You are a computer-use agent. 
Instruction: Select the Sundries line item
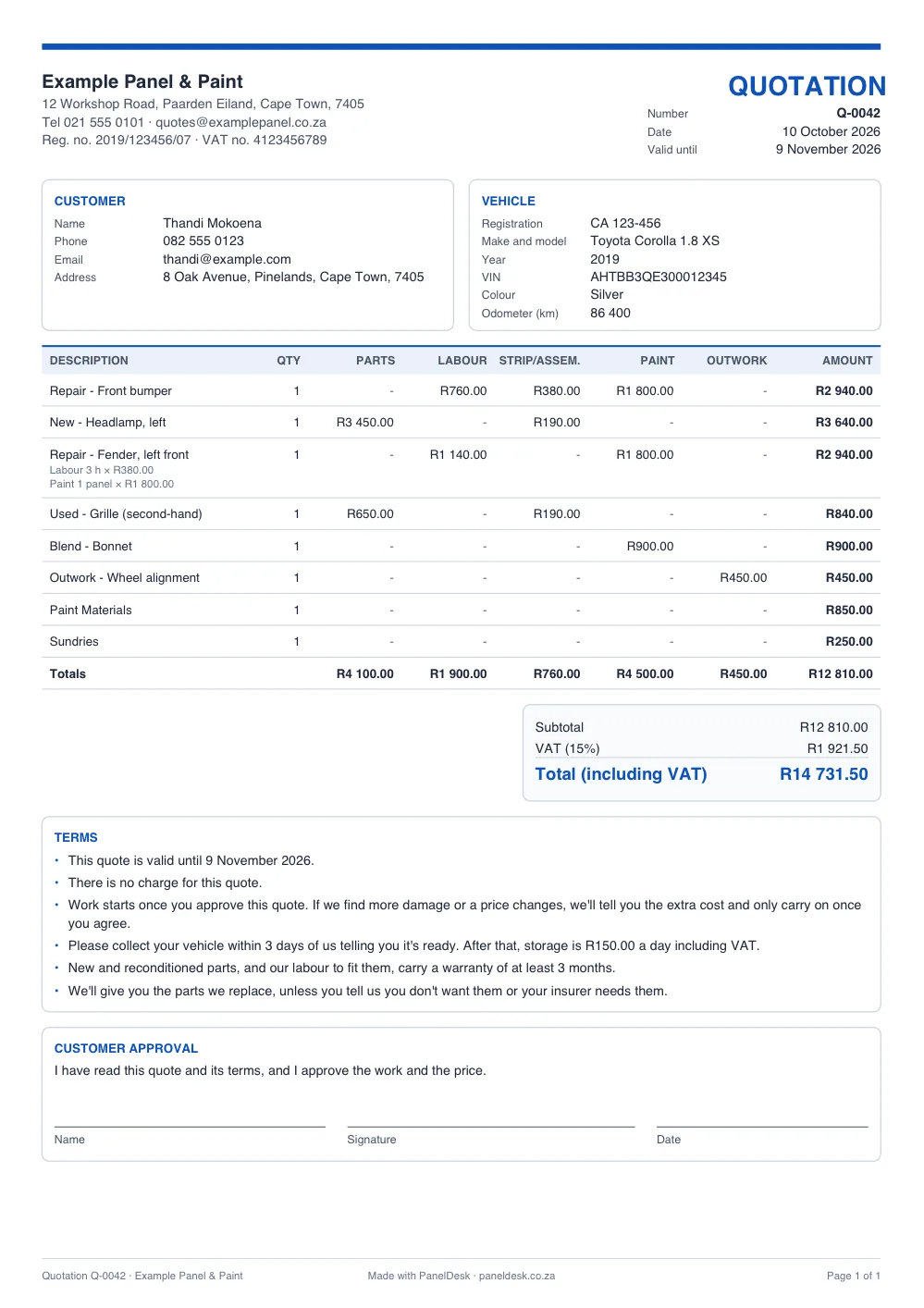(74, 641)
